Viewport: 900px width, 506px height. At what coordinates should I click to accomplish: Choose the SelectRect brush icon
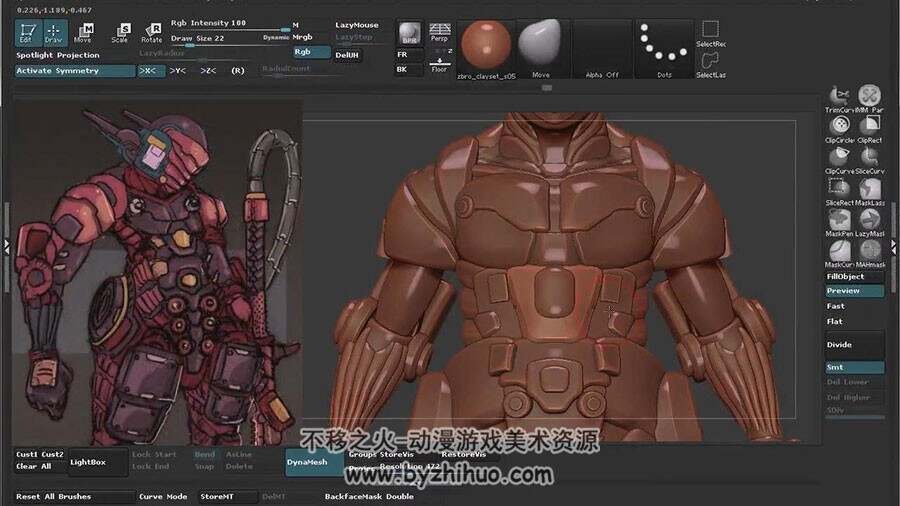coord(711,33)
